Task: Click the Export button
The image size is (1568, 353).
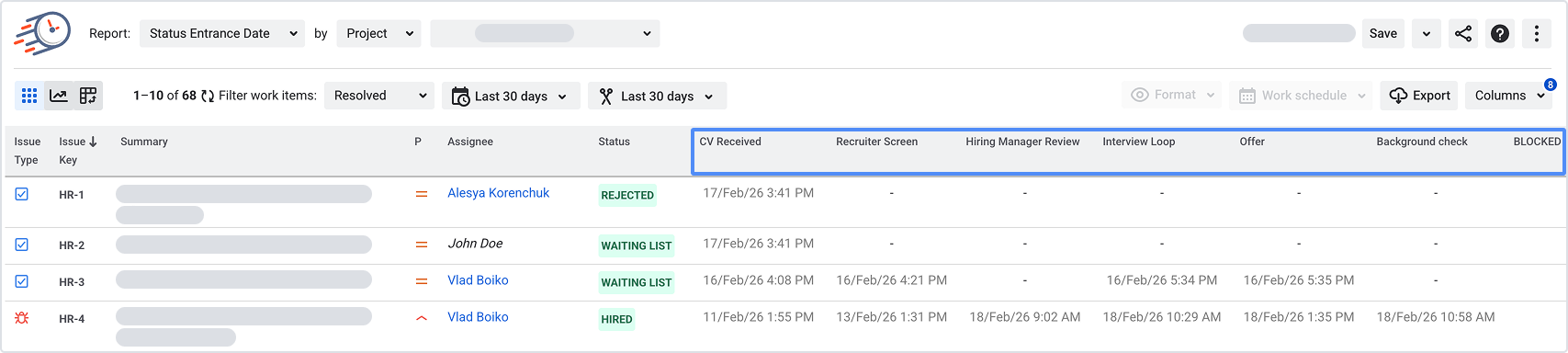Action: point(1419,96)
